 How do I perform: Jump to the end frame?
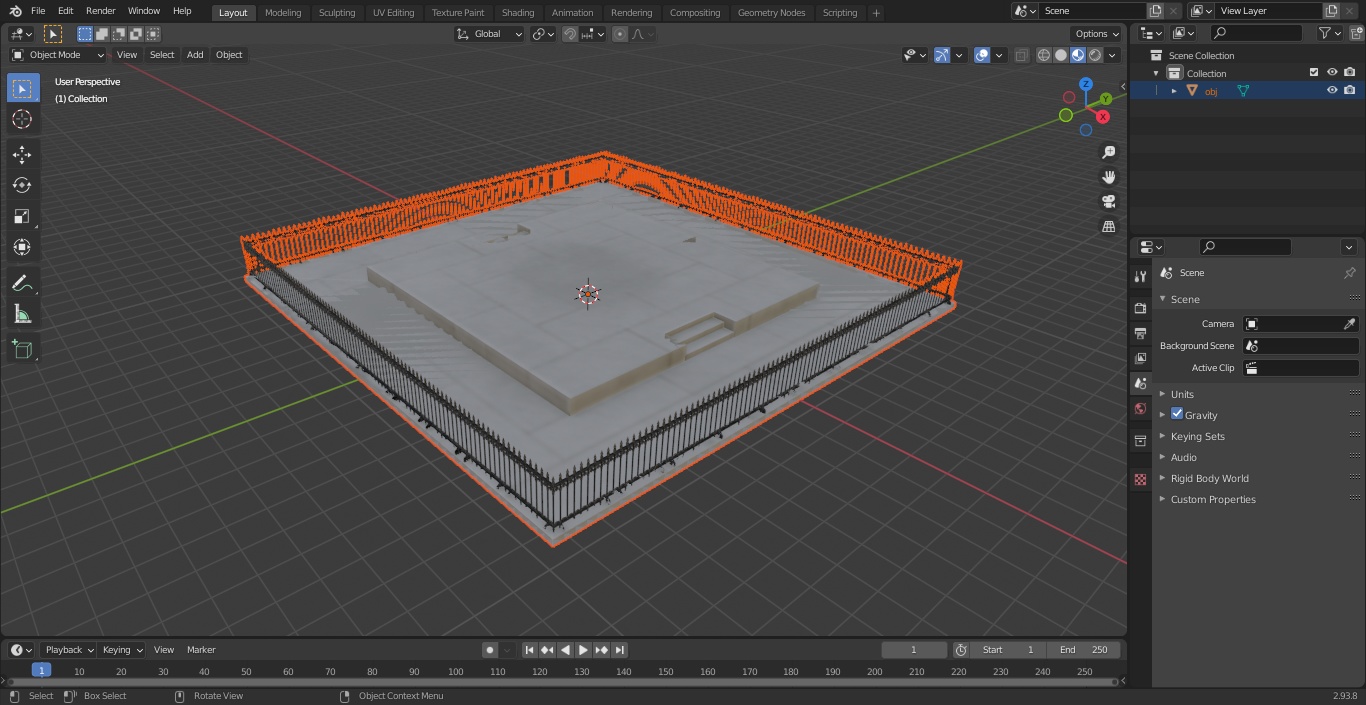tap(619, 650)
